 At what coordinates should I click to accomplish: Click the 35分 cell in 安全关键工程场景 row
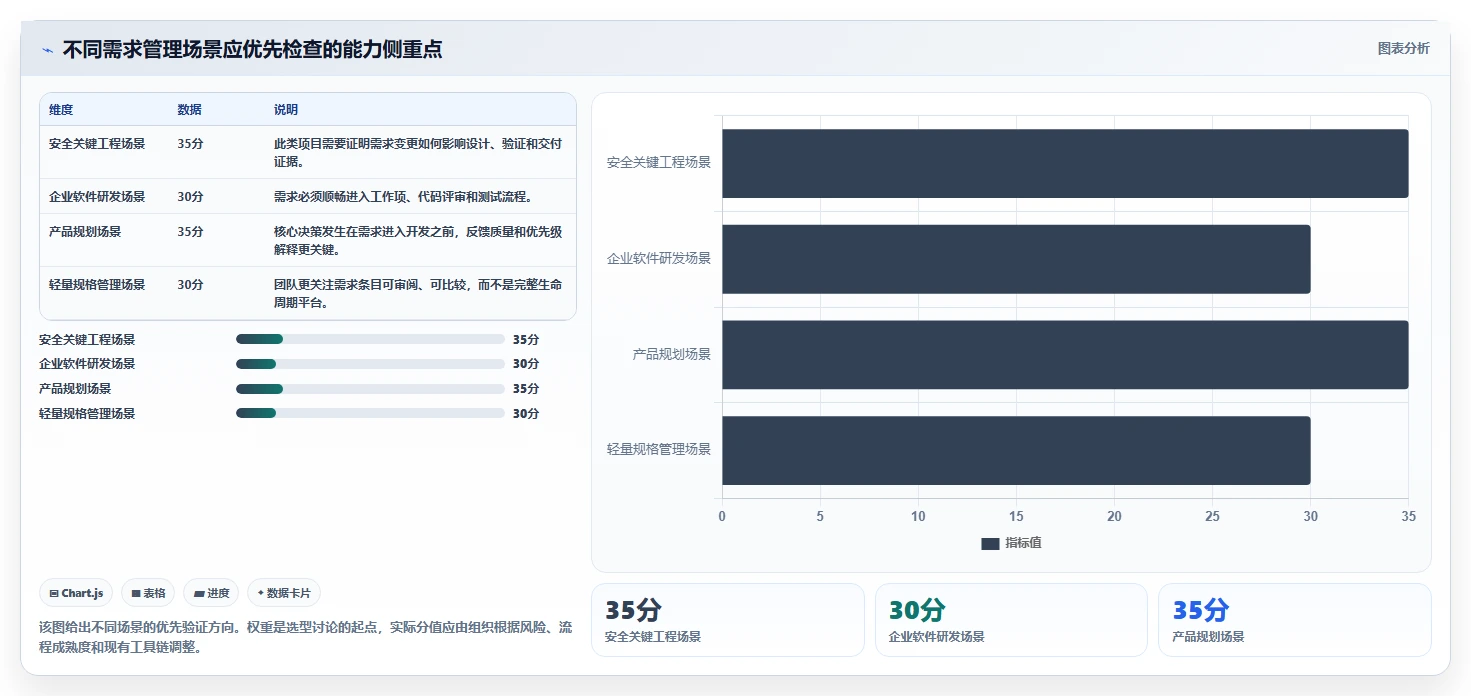(191, 144)
